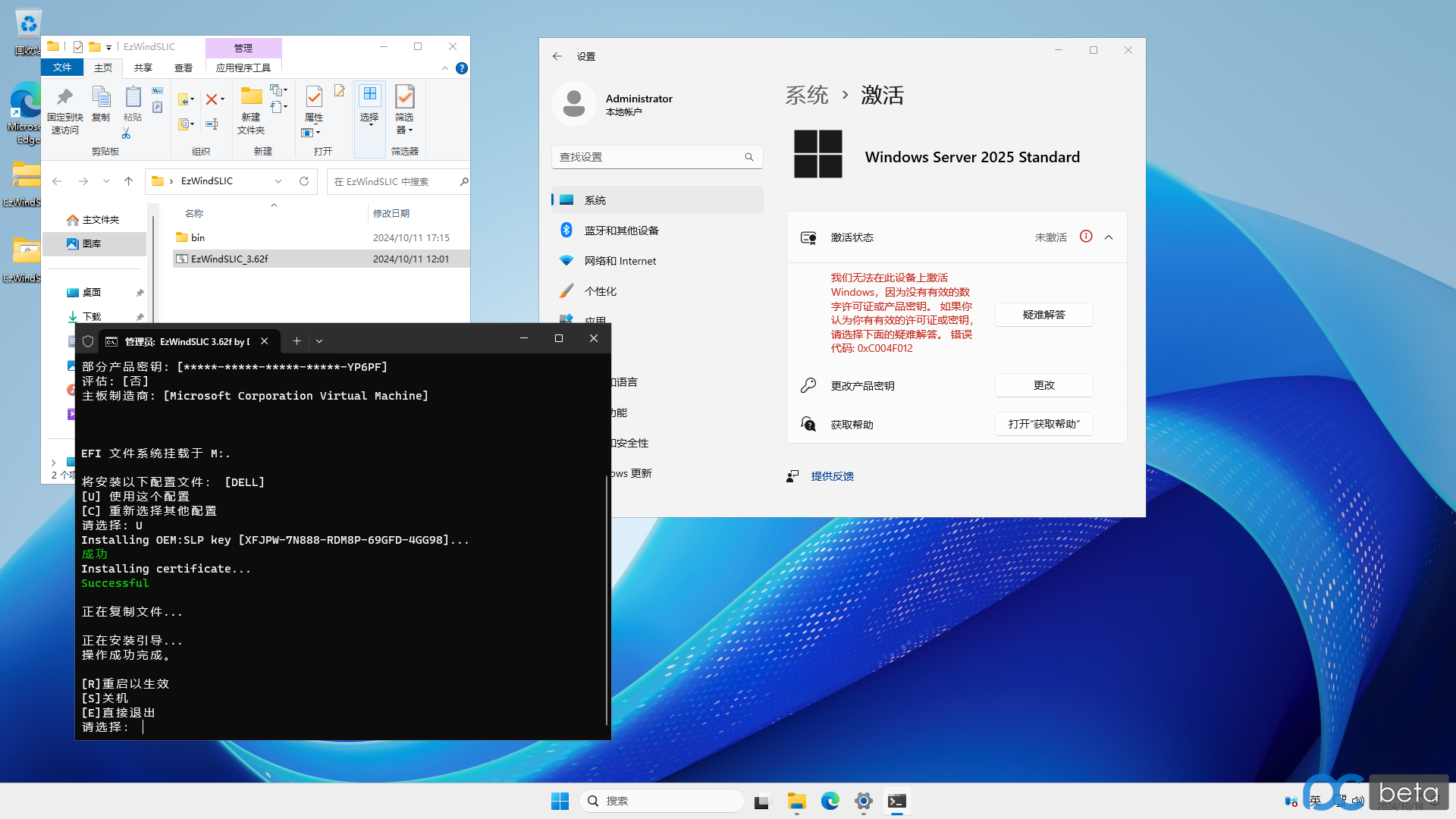Click the Copy path icon in ribbon
Viewport: 1456px width, 819px height.
coord(157,90)
